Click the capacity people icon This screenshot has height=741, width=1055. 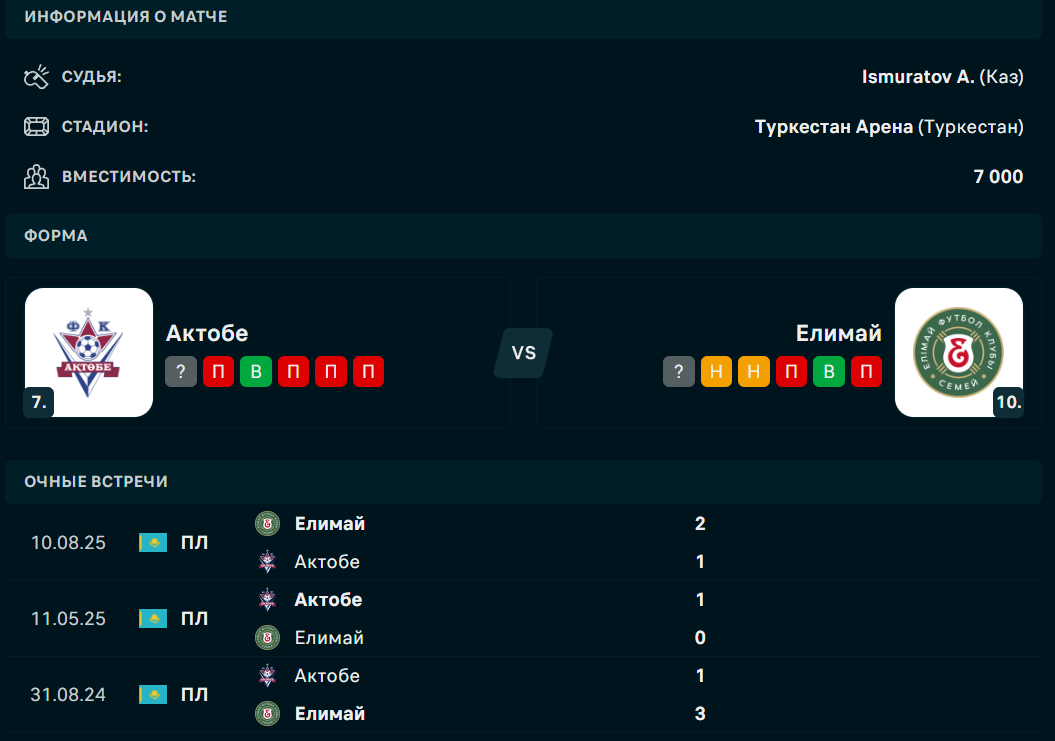point(36,177)
